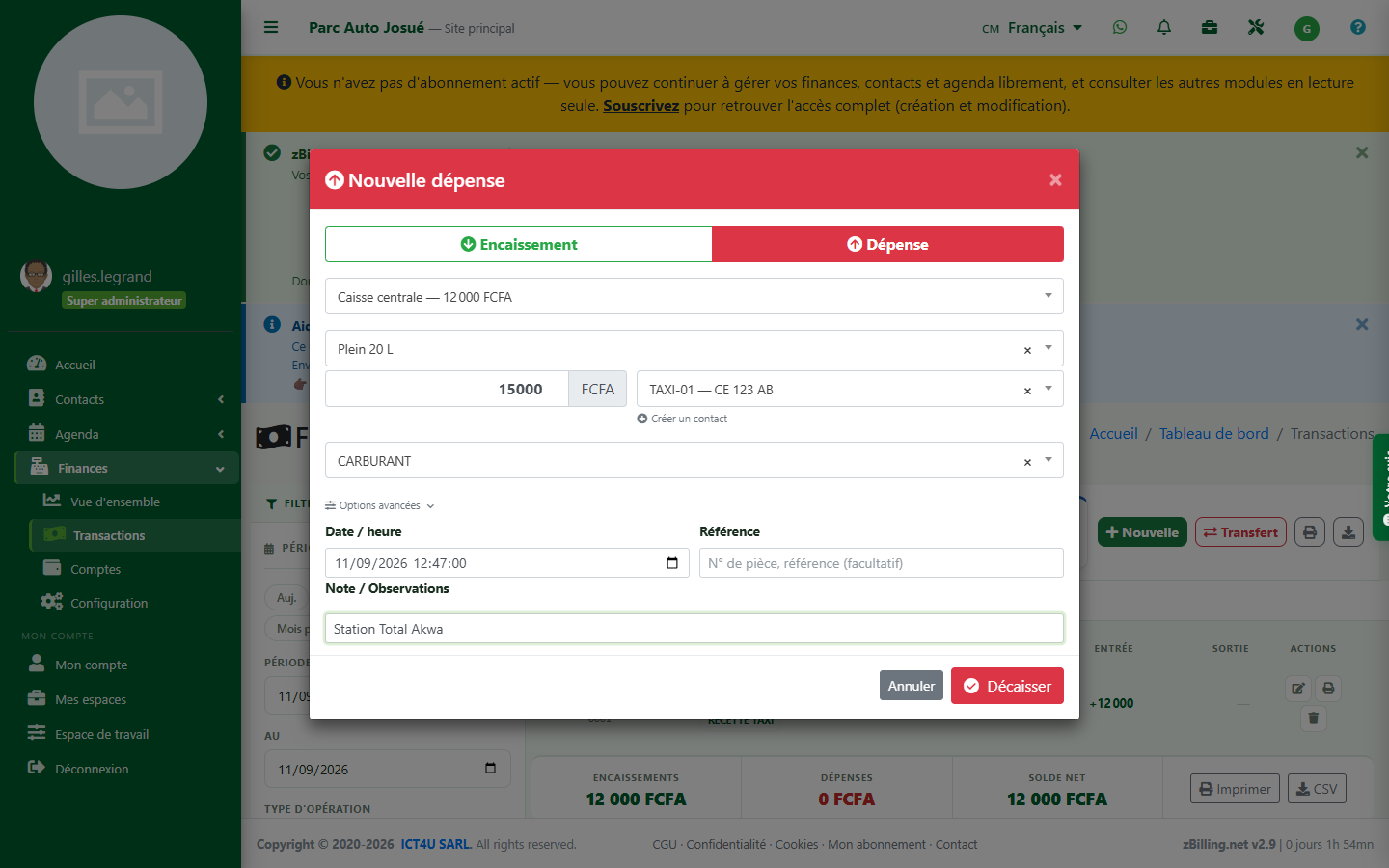Image resolution: width=1389 pixels, height=868 pixels.
Task: Open the date picker calendar icon
Action: [x=672, y=563]
